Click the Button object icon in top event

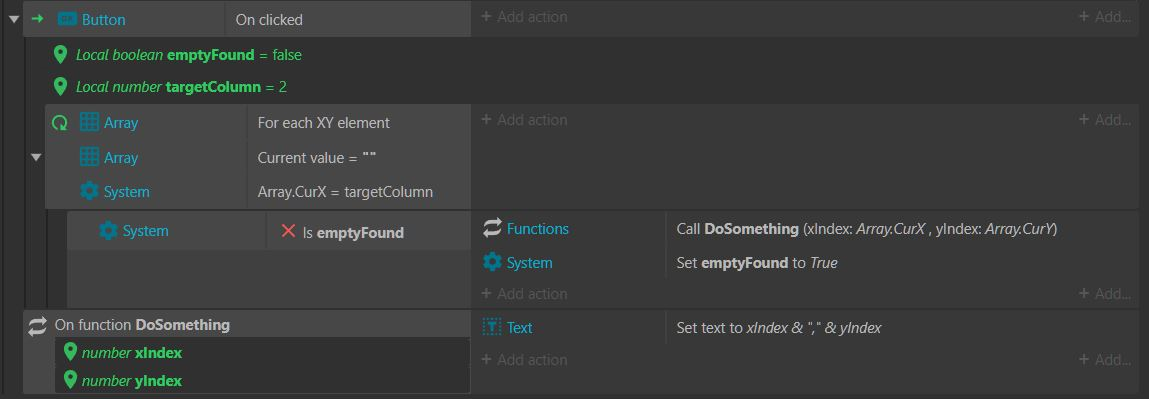67,20
